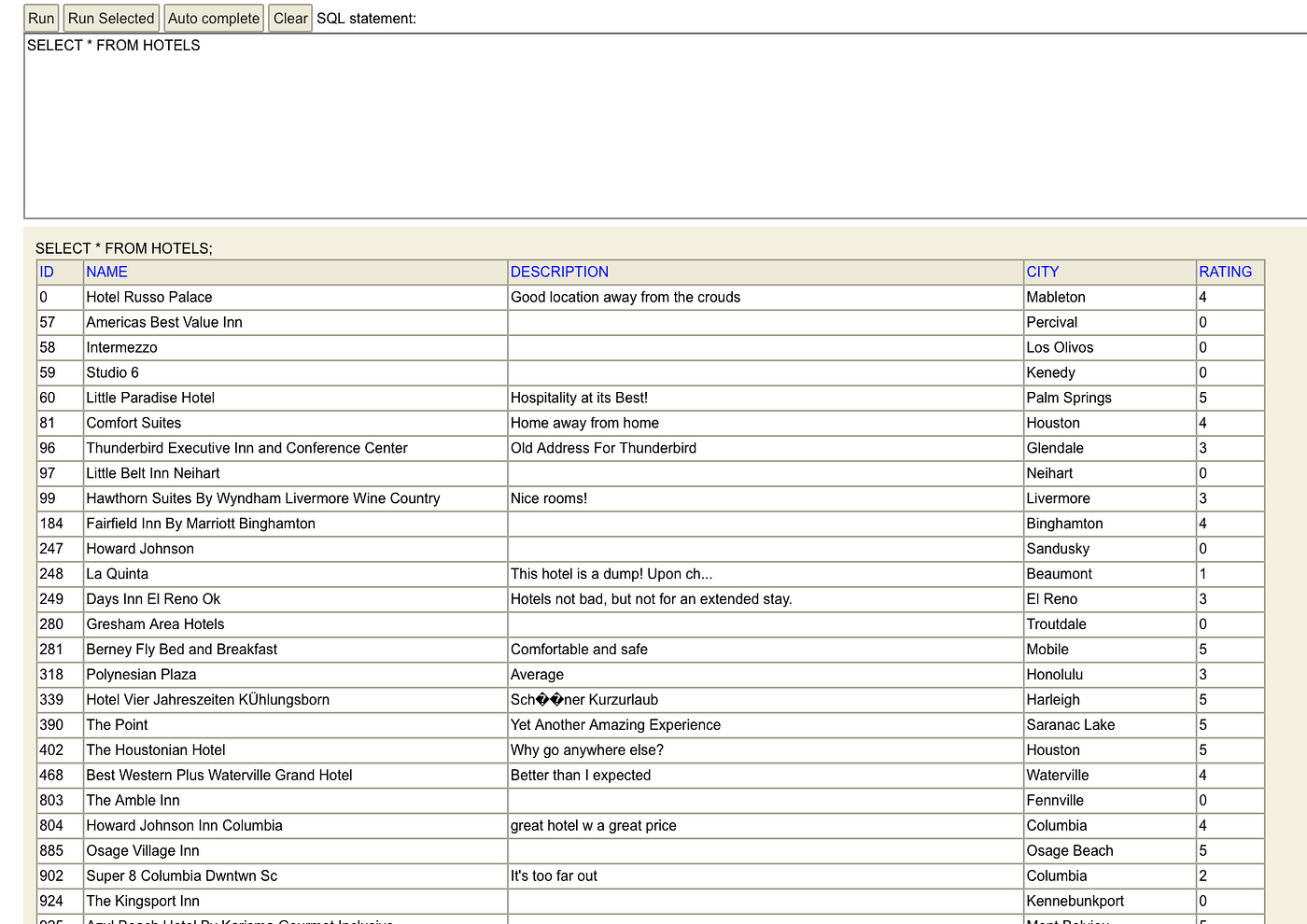Select the Hotel Russo Palace row
This screenshot has height=924, width=1307.
148,297
